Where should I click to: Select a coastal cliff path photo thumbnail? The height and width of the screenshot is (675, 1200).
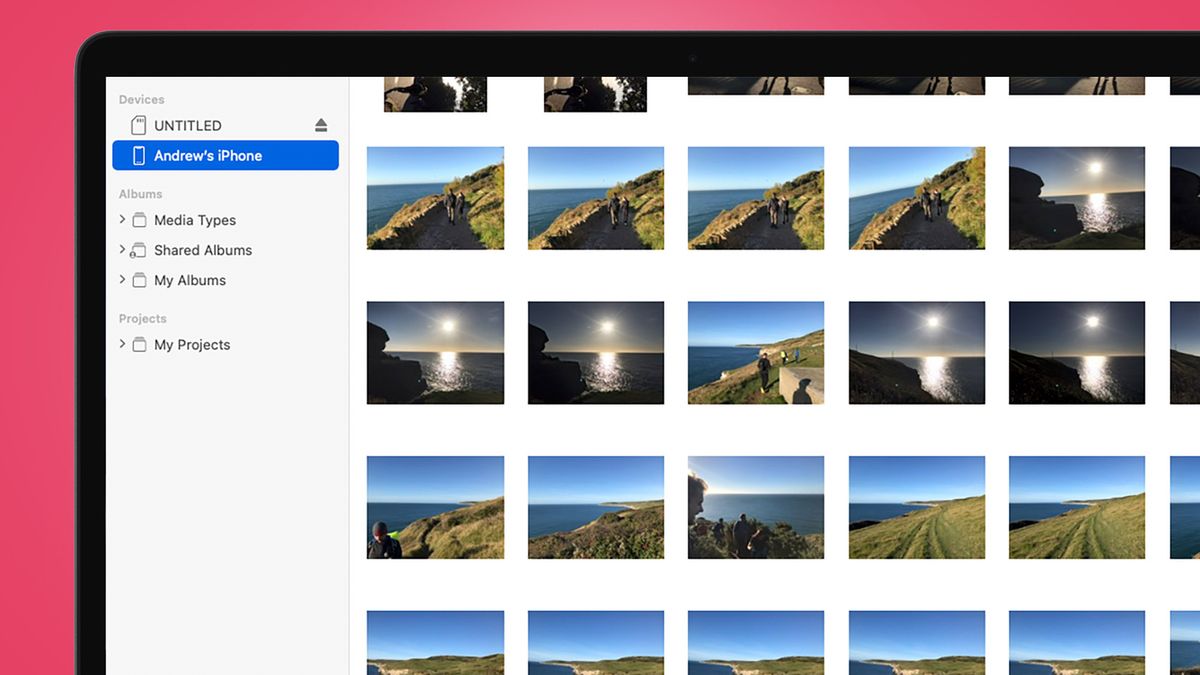pyautogui.click(x=435, y=197)
